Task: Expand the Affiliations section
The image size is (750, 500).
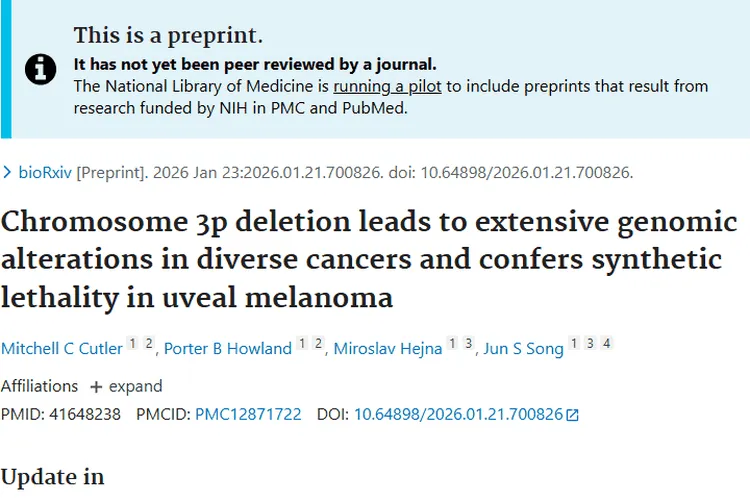Action: 126,386
